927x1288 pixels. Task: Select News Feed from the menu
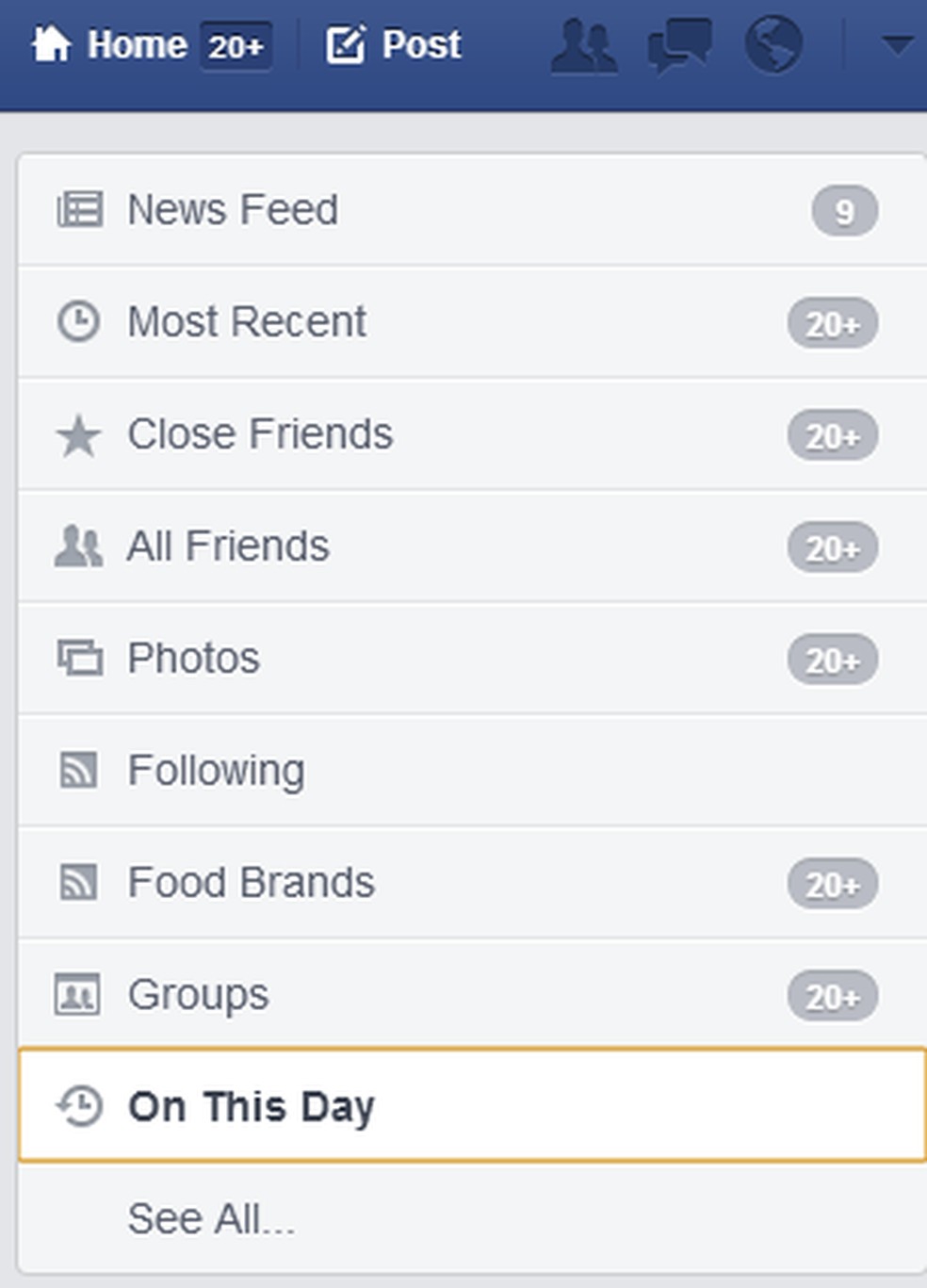click(233, 209)
